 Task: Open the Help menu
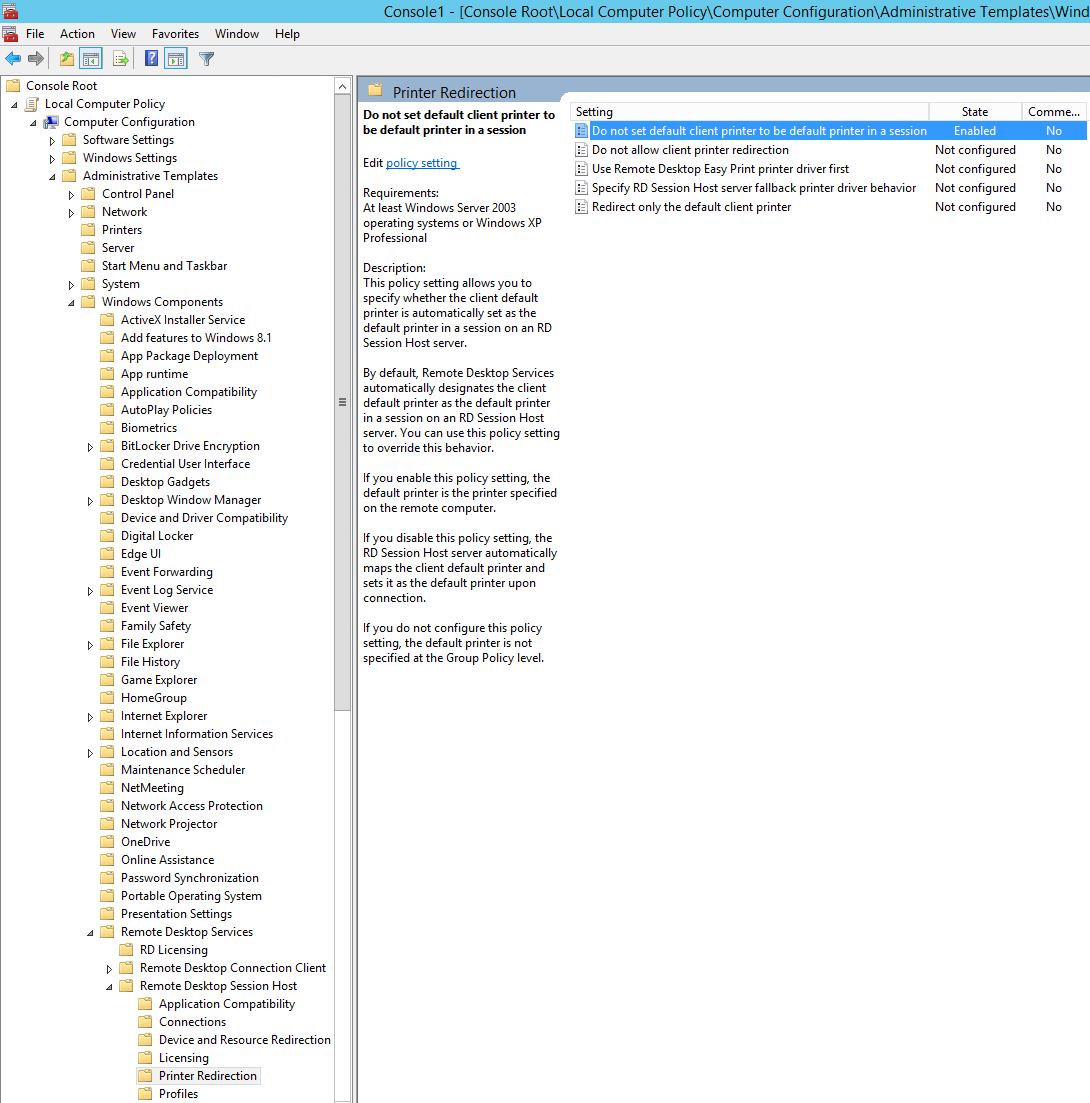287,34
